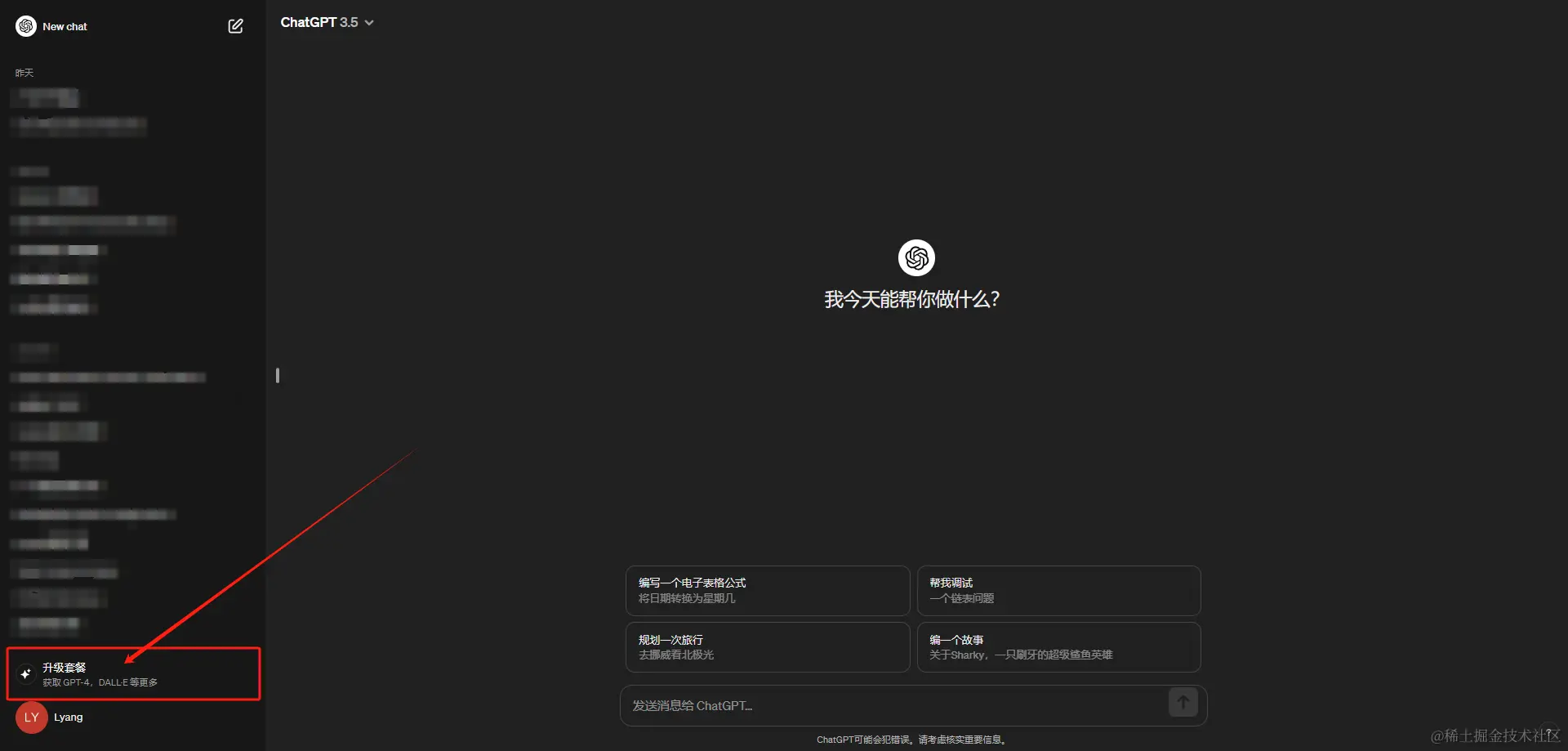Click the center OpenAI logo

click(916, 258)
